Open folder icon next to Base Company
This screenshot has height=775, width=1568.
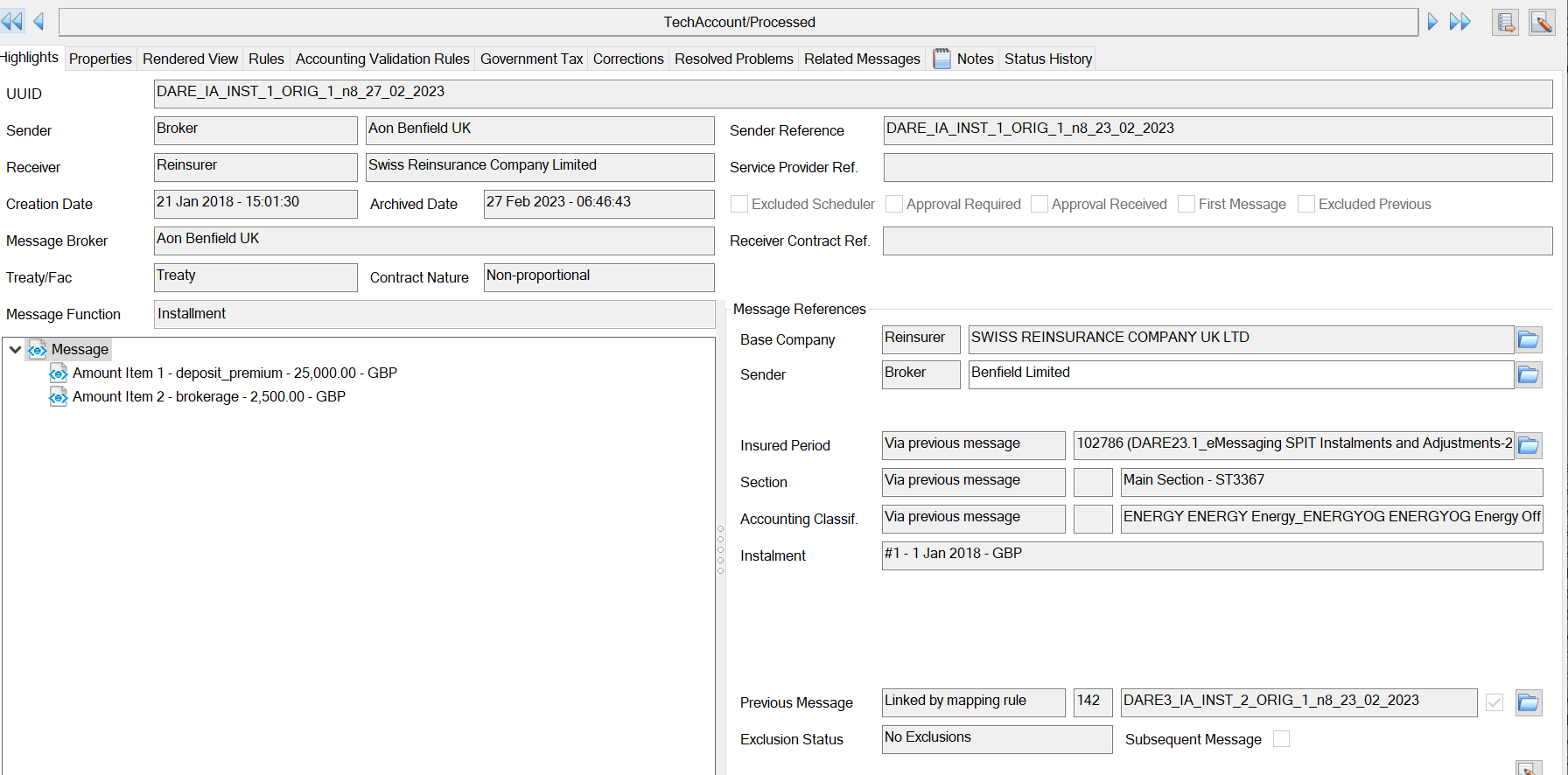1528,340
